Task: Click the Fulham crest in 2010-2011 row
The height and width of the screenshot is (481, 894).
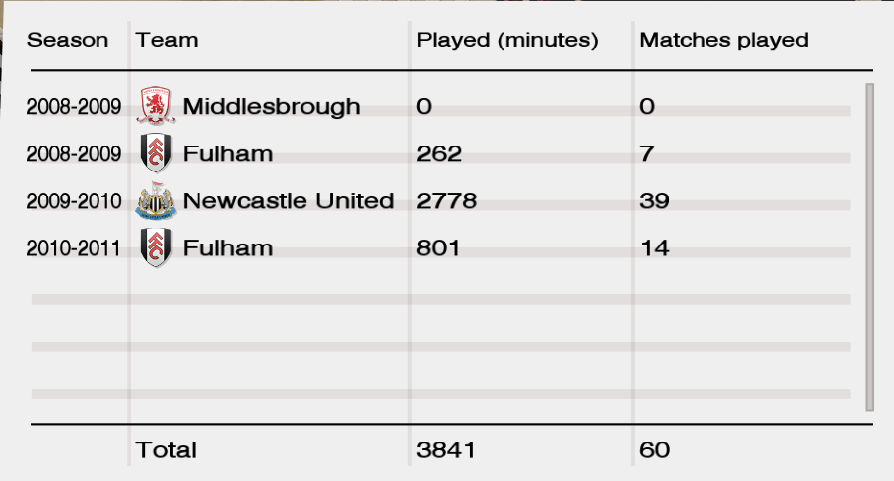Action: 156,247
